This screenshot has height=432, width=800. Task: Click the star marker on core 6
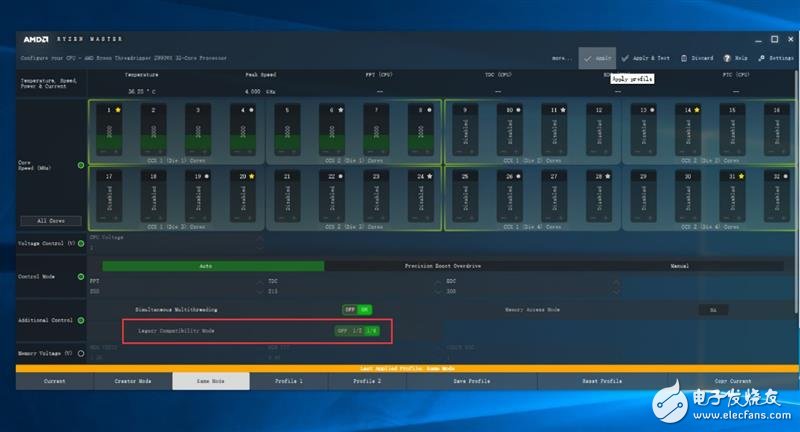click(340, 110)
